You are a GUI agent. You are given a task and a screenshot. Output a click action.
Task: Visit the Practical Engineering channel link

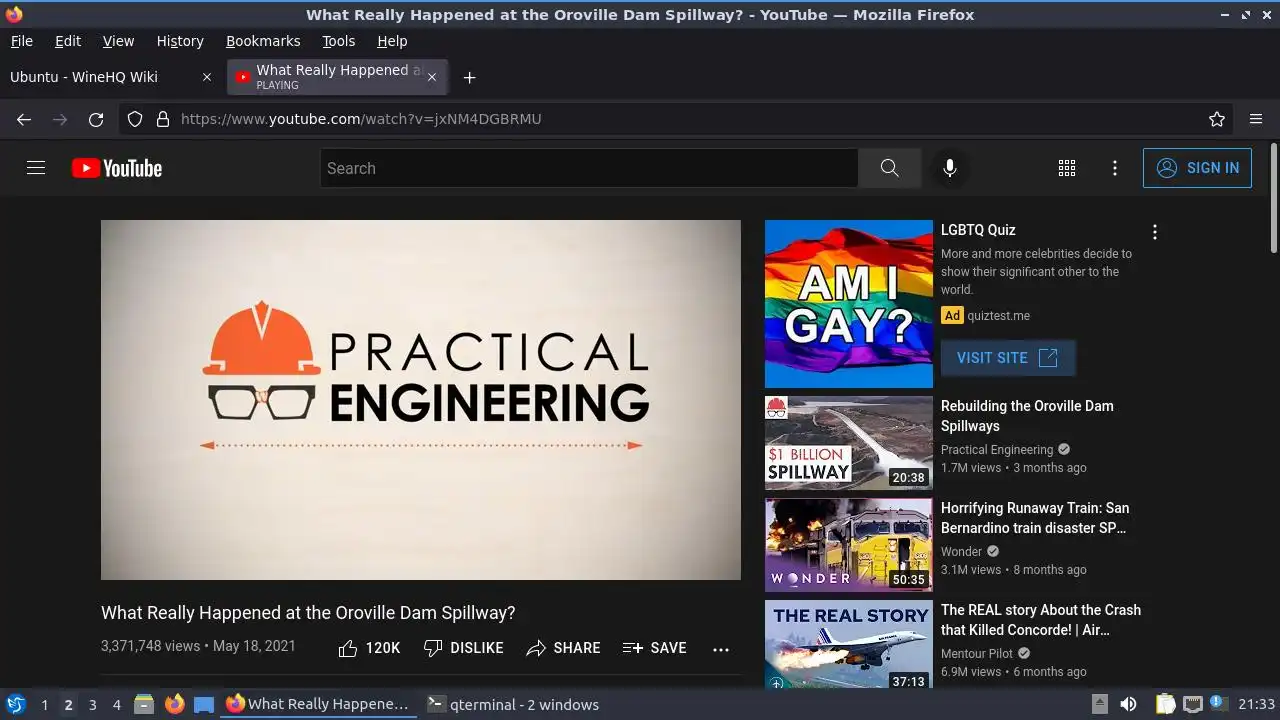(997, 450)
